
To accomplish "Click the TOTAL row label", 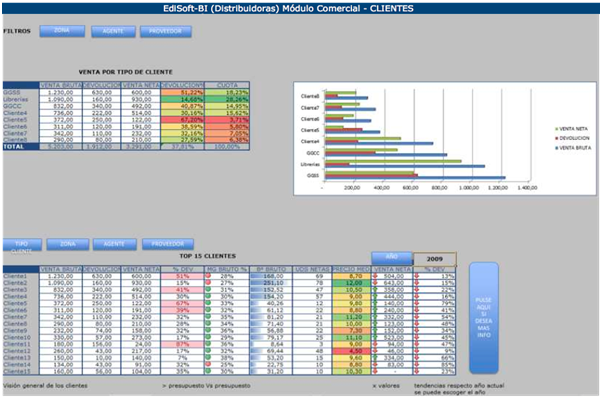I will click(x=21, y=147).
